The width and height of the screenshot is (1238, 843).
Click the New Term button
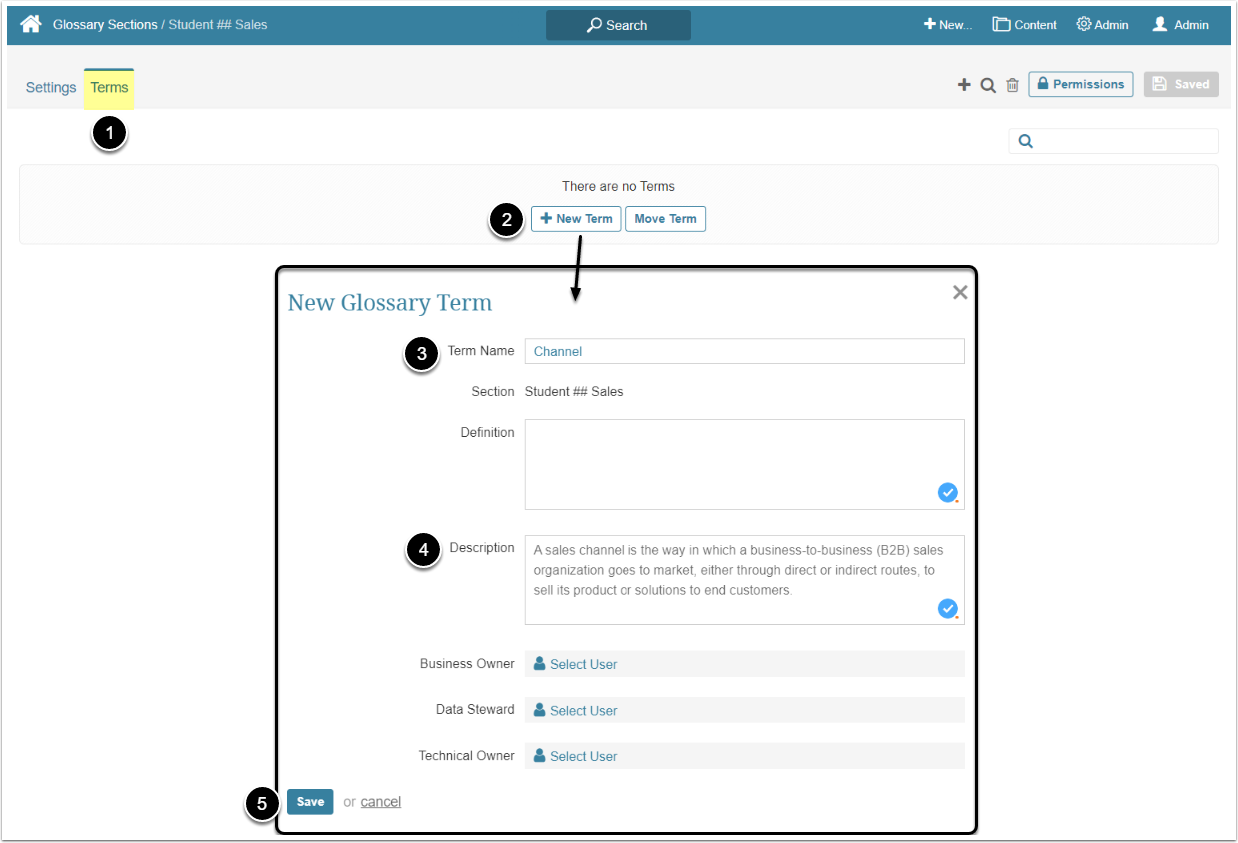(576, 218)
